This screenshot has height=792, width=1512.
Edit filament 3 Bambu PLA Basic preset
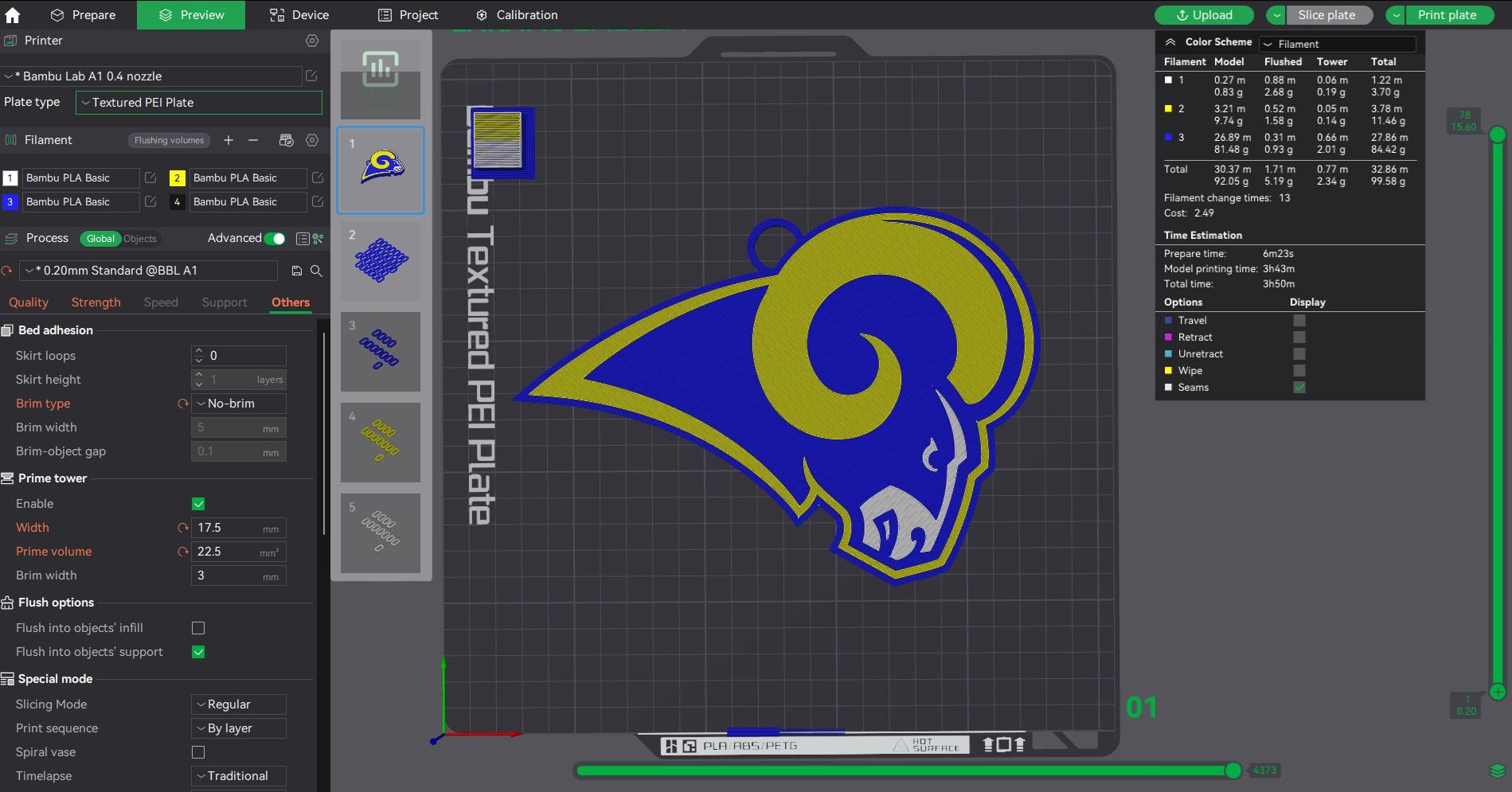(x=150, y=201)
